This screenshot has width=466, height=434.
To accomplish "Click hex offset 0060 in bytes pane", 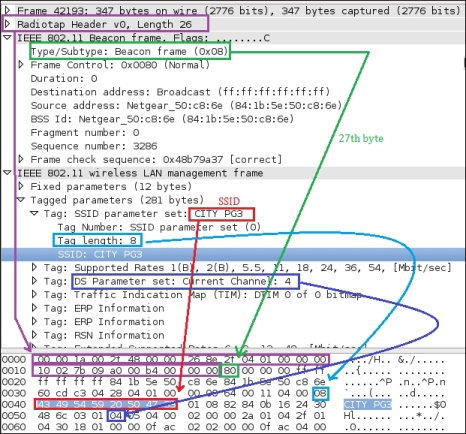I will coord(14,427).
